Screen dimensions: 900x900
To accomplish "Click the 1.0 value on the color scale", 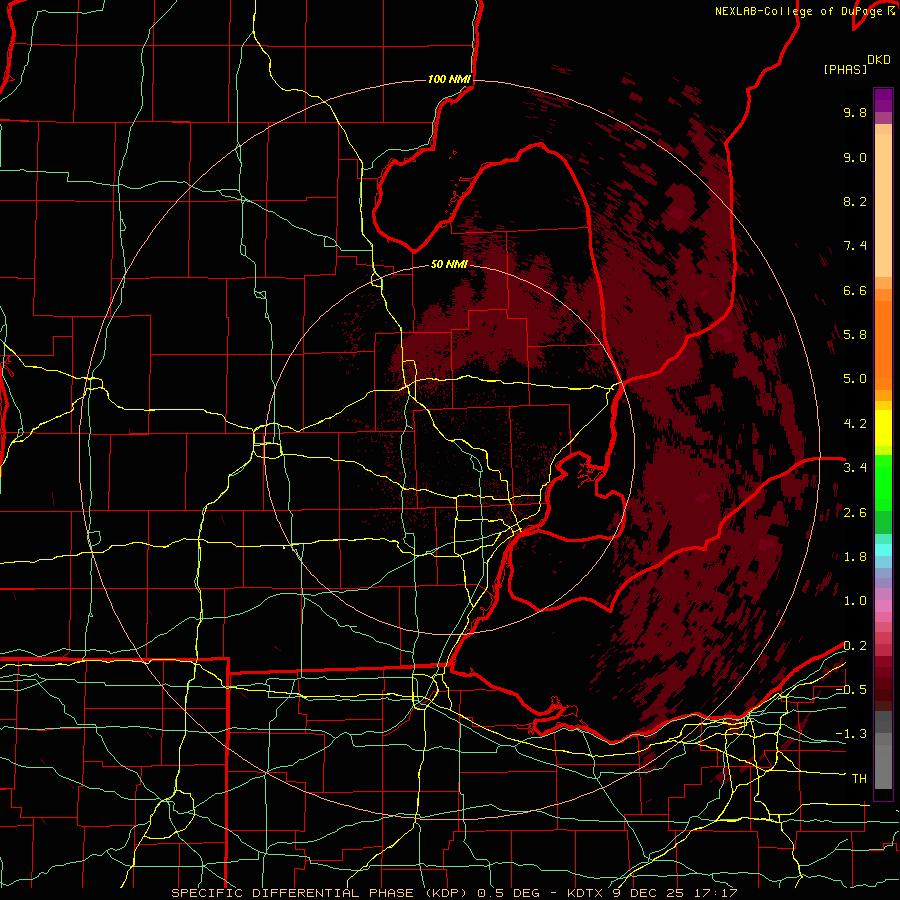I will [855, 601].
